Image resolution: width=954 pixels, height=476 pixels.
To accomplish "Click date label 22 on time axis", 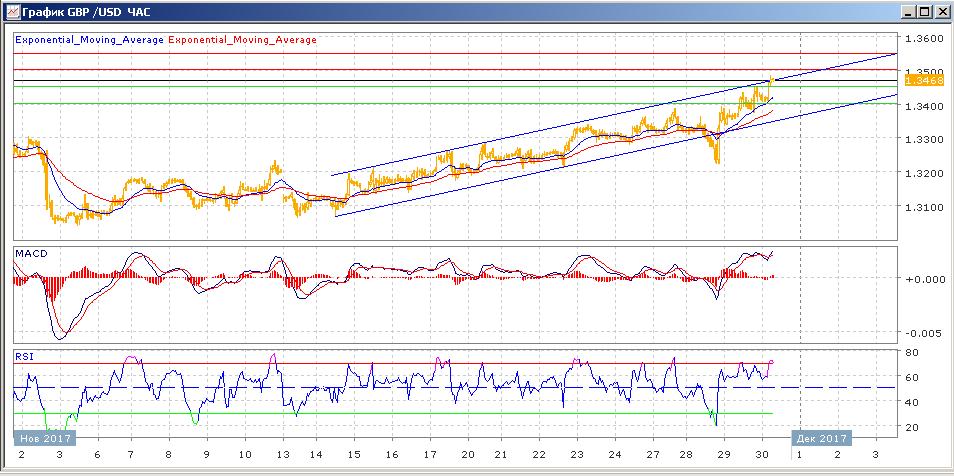I will (x=538, y=455).
